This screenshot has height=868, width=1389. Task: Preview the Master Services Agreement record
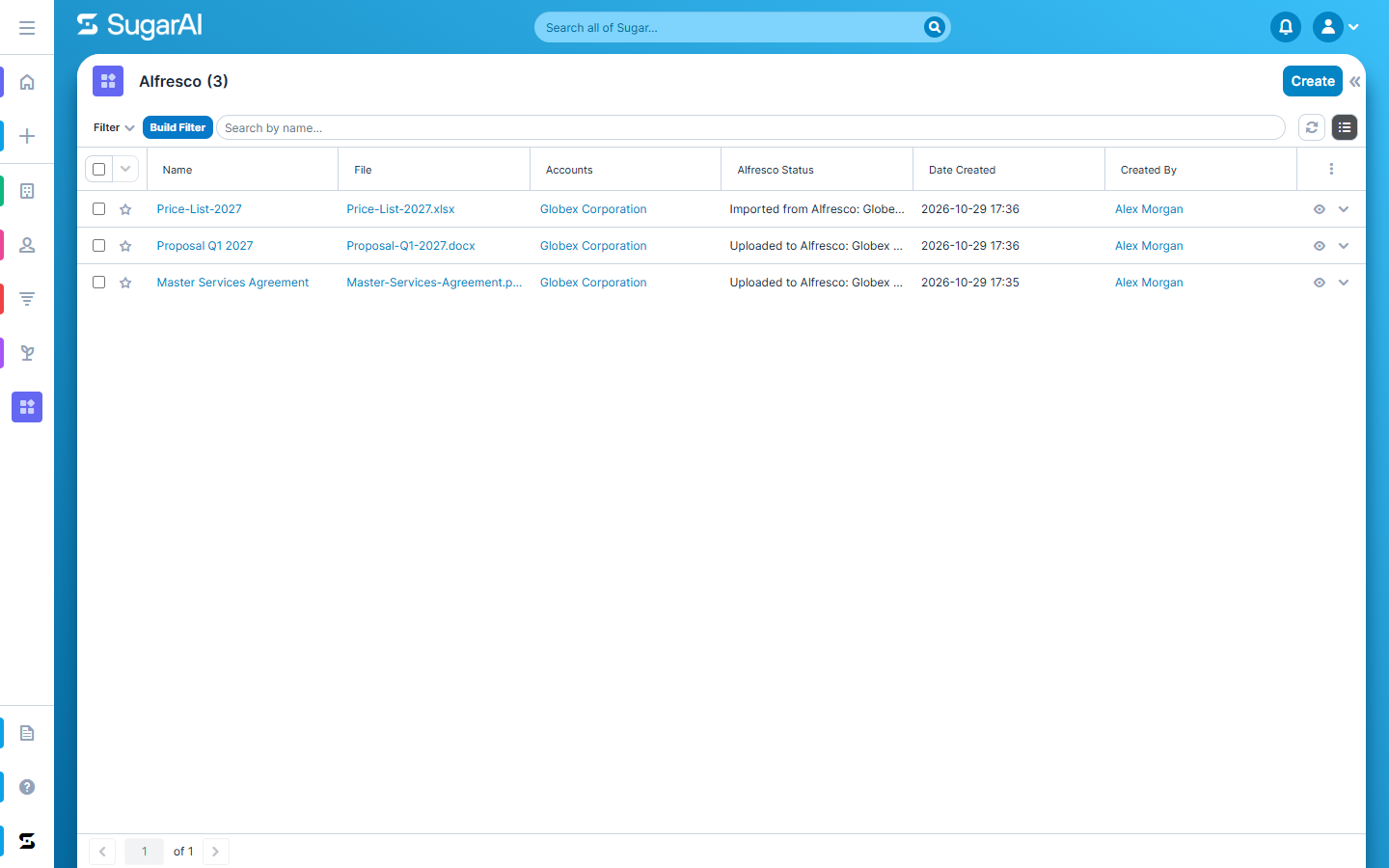[1320, 283]
